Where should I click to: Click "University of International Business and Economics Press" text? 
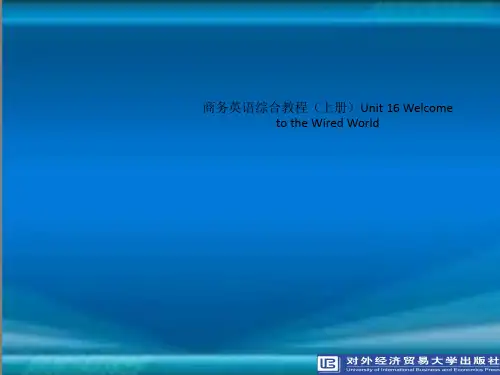(x=423, y=370)
